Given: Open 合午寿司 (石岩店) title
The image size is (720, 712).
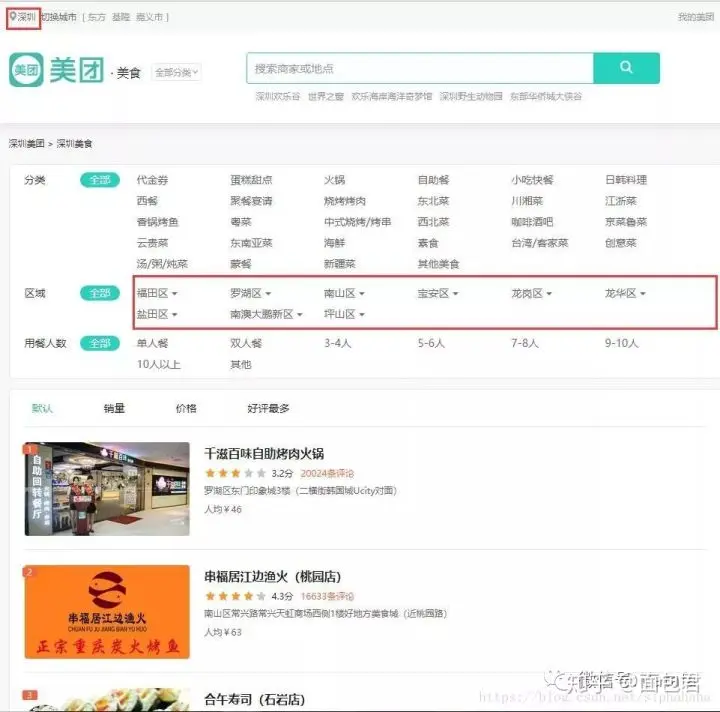Looking at the screenshot, I should [x=254, y=700].
